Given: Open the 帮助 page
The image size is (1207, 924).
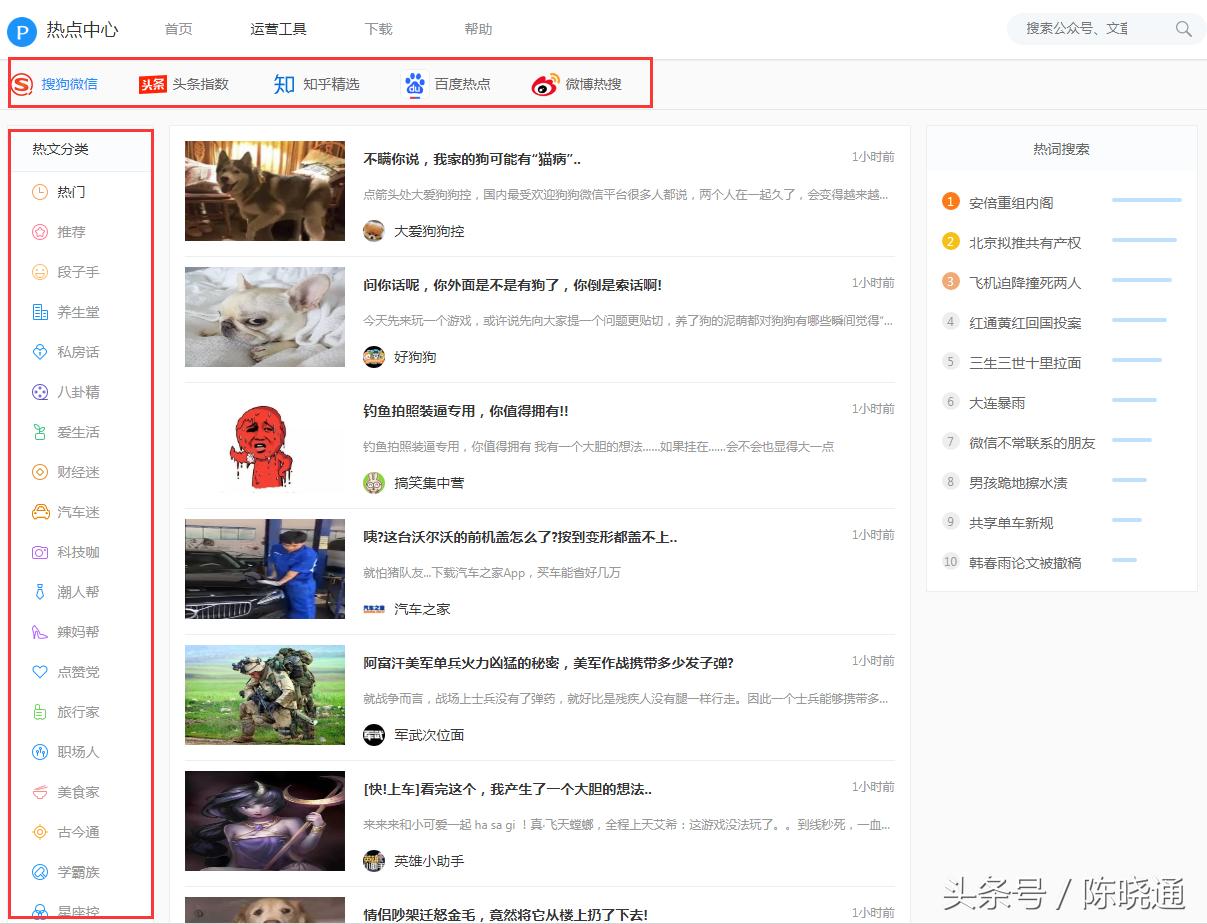Looking at the screenshot, I should (x=478, y=29).
